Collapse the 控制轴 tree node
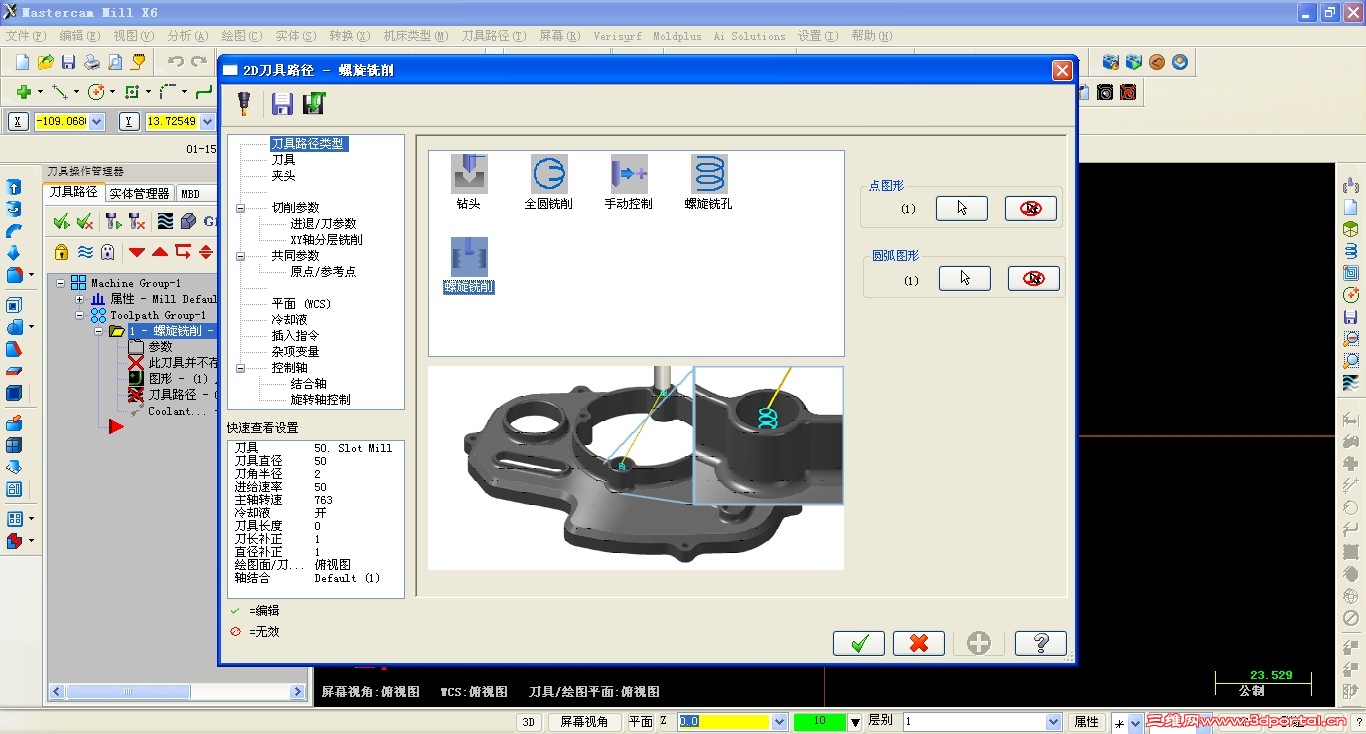The width and height of the screenshot is (1366, 734). (x=241, y=368)
